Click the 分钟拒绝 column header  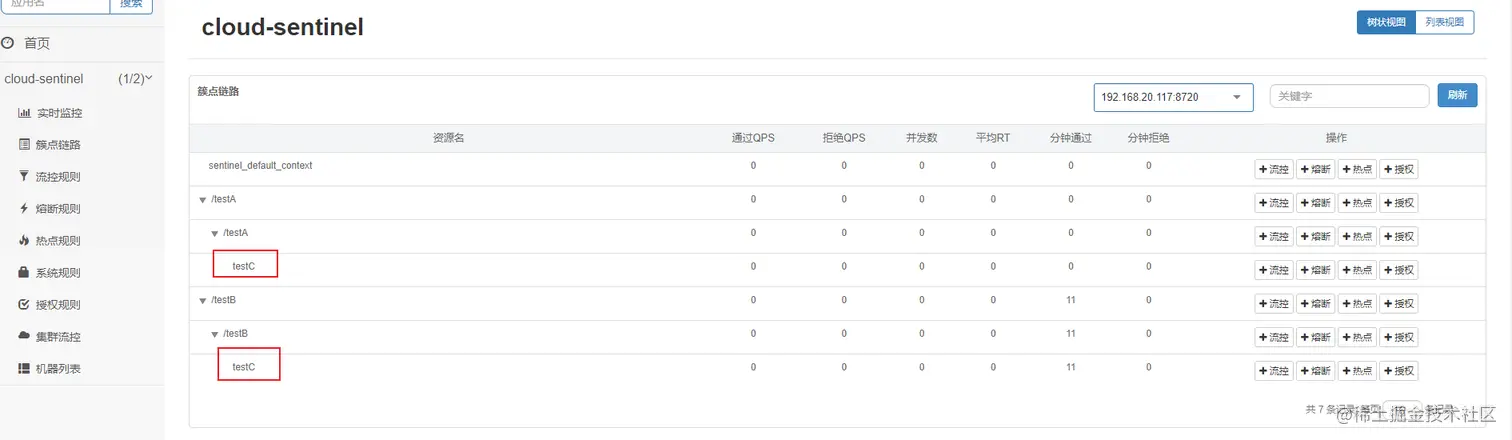pos(1148,138)
